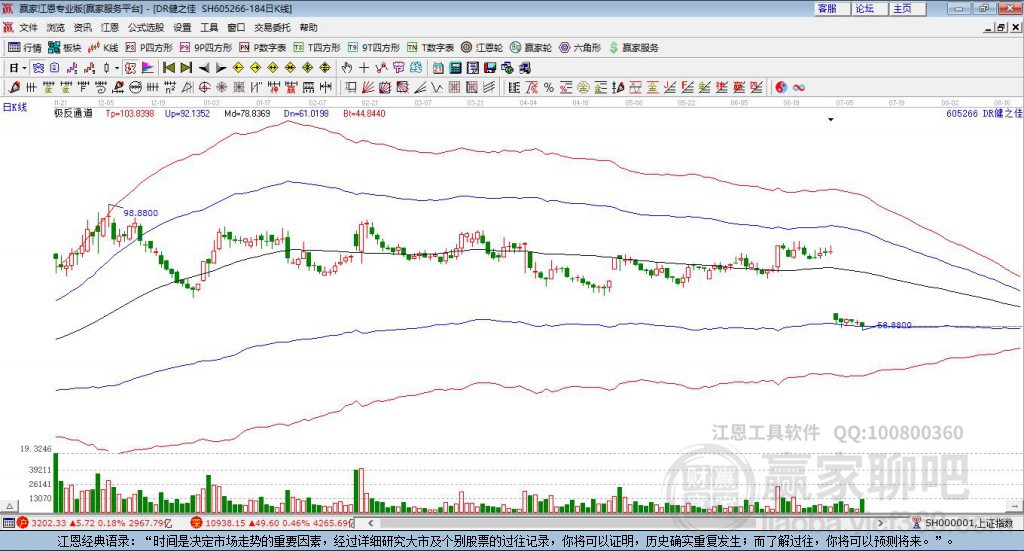Image resolution: width=1024 pixels, height=551 pixels.
Task: Open the 江恩轮 Gann wheel
Action: click(482, 48)
